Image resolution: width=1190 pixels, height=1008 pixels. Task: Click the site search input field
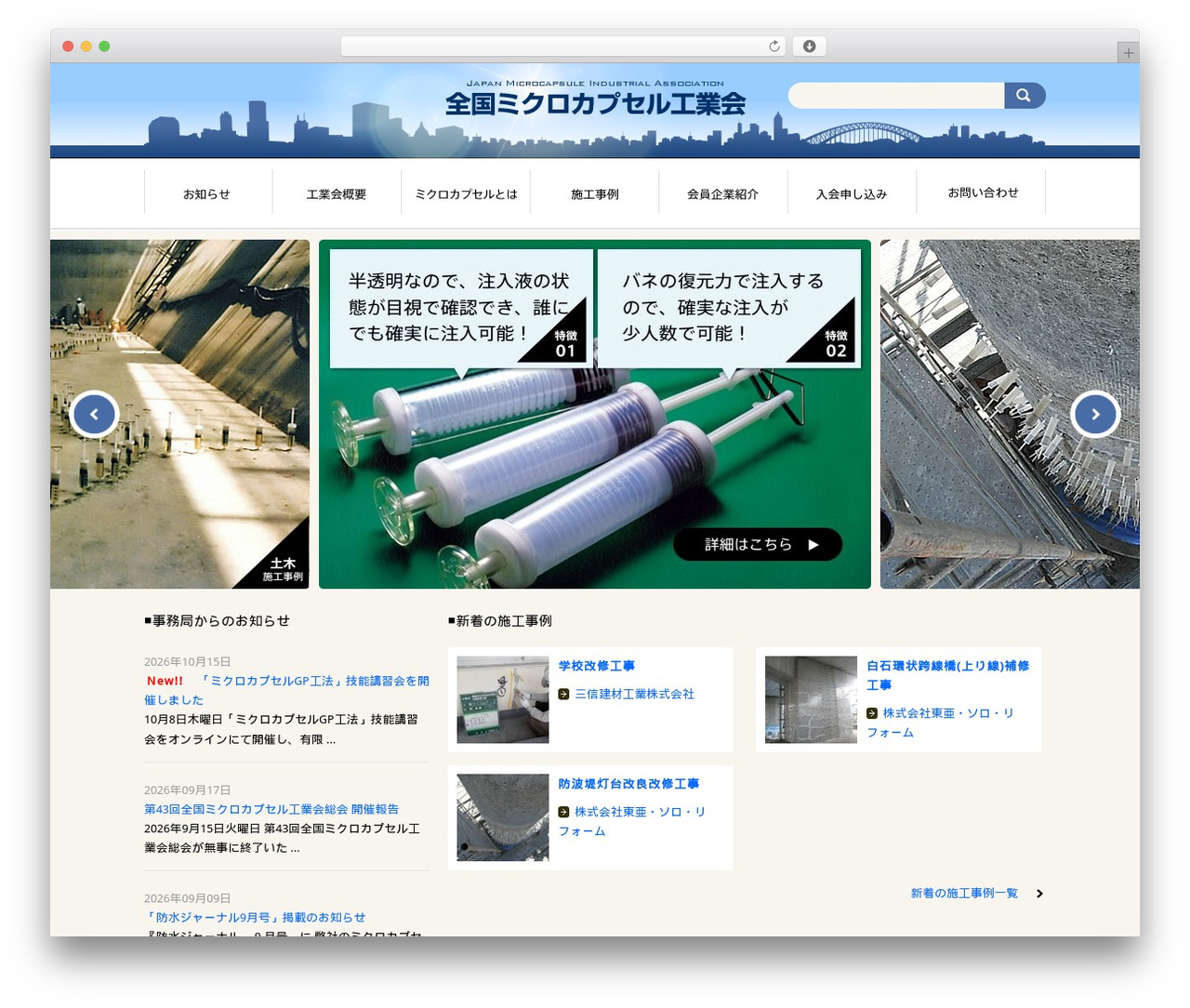pos(896,96)
